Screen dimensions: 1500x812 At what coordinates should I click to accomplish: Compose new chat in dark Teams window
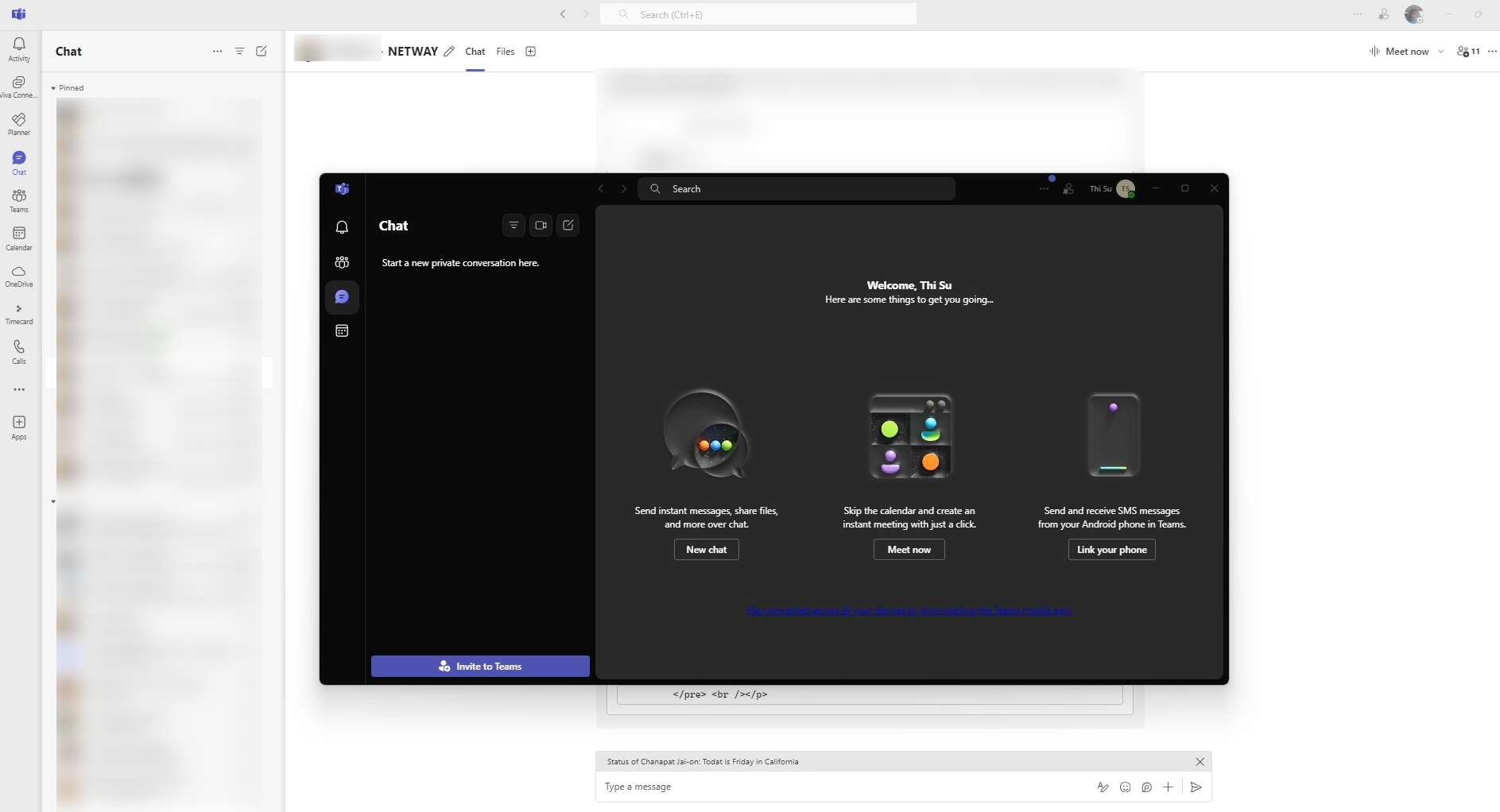tap(568, 226)
